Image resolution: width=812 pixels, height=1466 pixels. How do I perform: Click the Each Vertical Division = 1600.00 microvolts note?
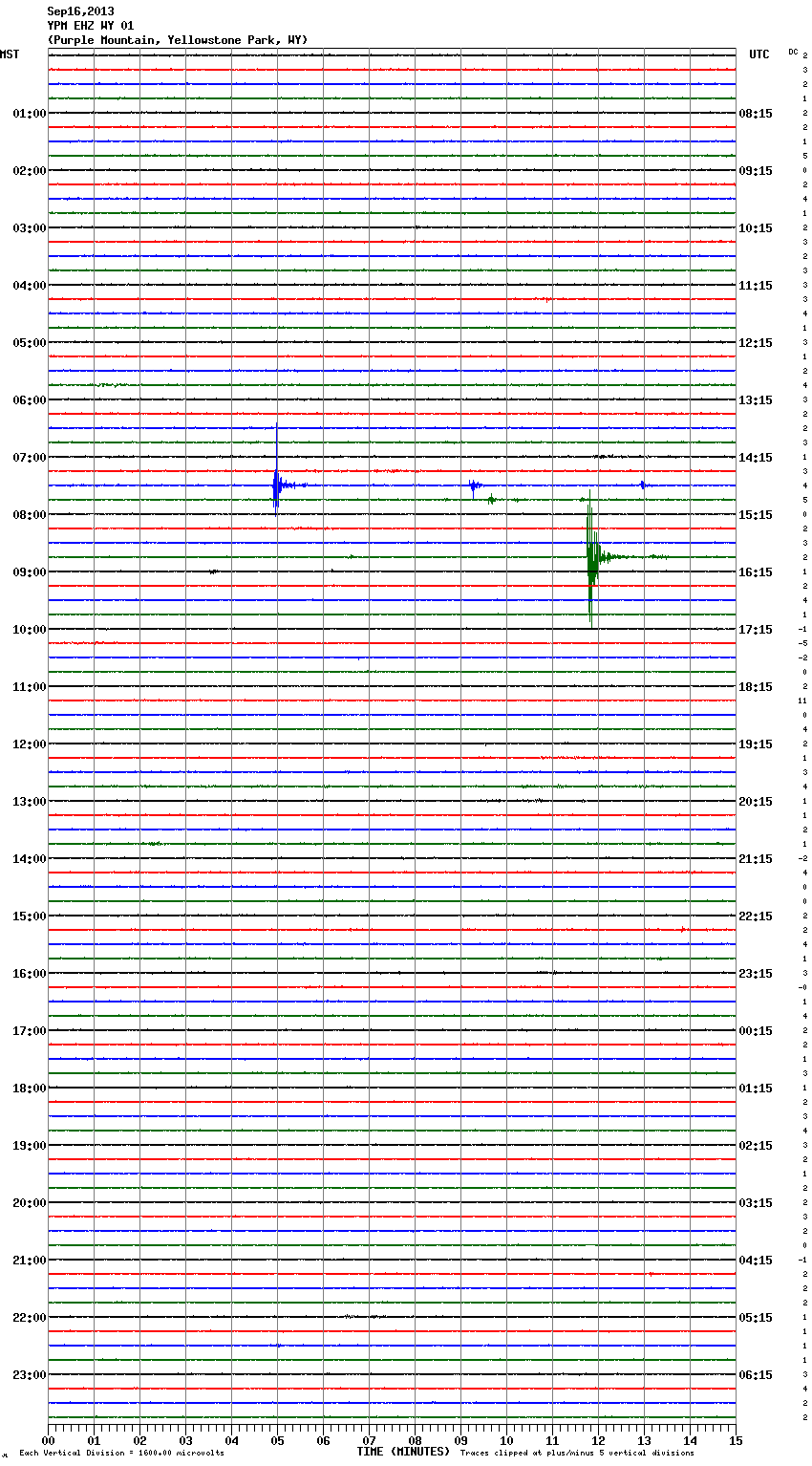(121, 1454)
